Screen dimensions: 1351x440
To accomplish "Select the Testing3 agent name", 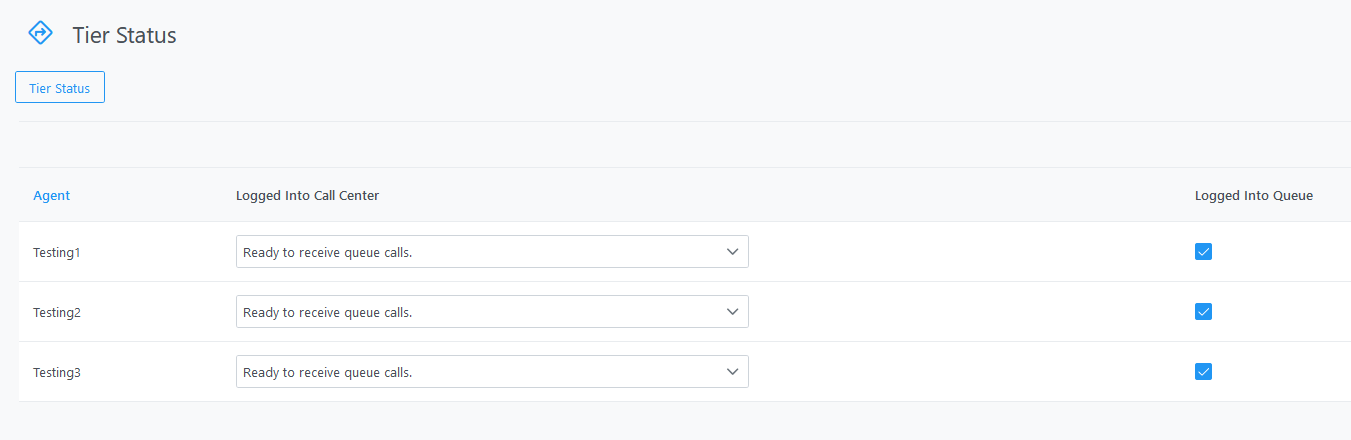I will coord(56,373).
